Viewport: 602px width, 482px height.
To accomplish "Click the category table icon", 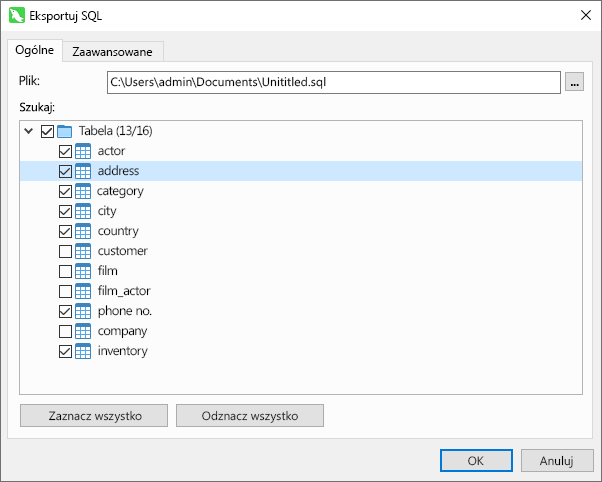I will pos(83,191).
